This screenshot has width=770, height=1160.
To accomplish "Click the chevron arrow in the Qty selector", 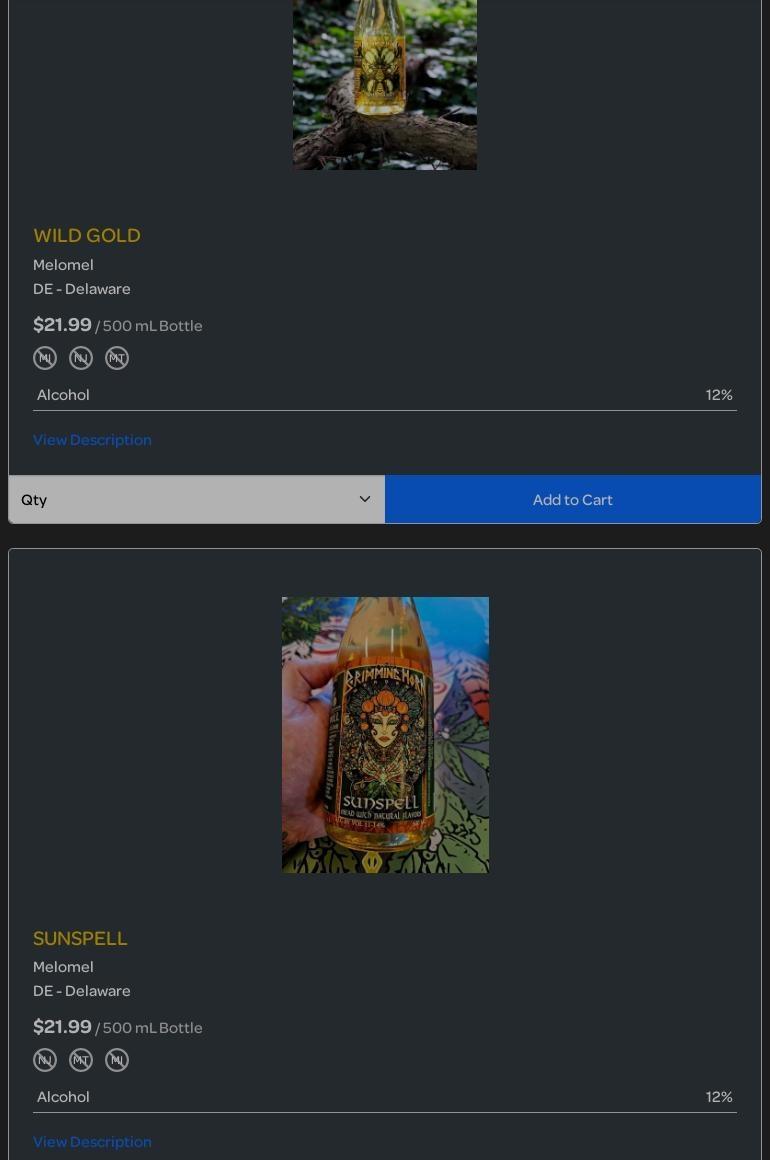I will [365, 499].
